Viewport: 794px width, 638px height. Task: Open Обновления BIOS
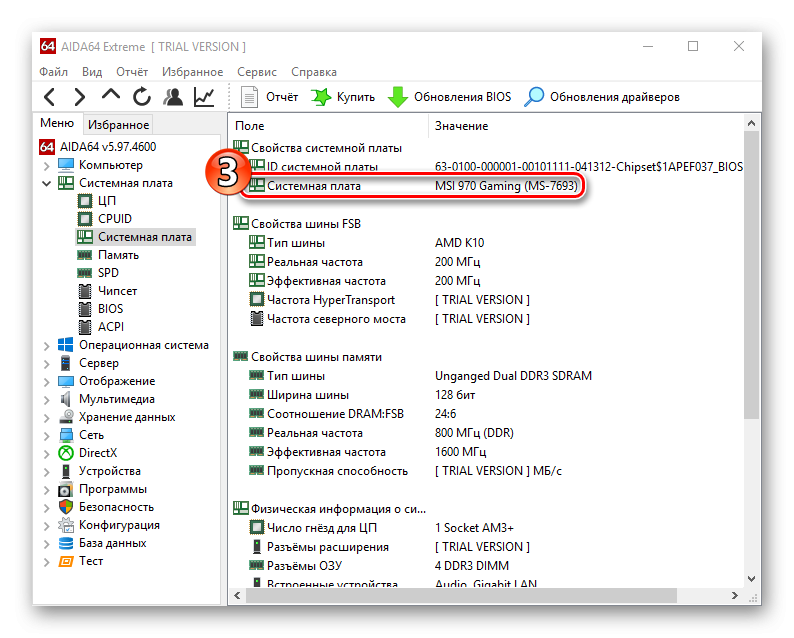[450, 97]
